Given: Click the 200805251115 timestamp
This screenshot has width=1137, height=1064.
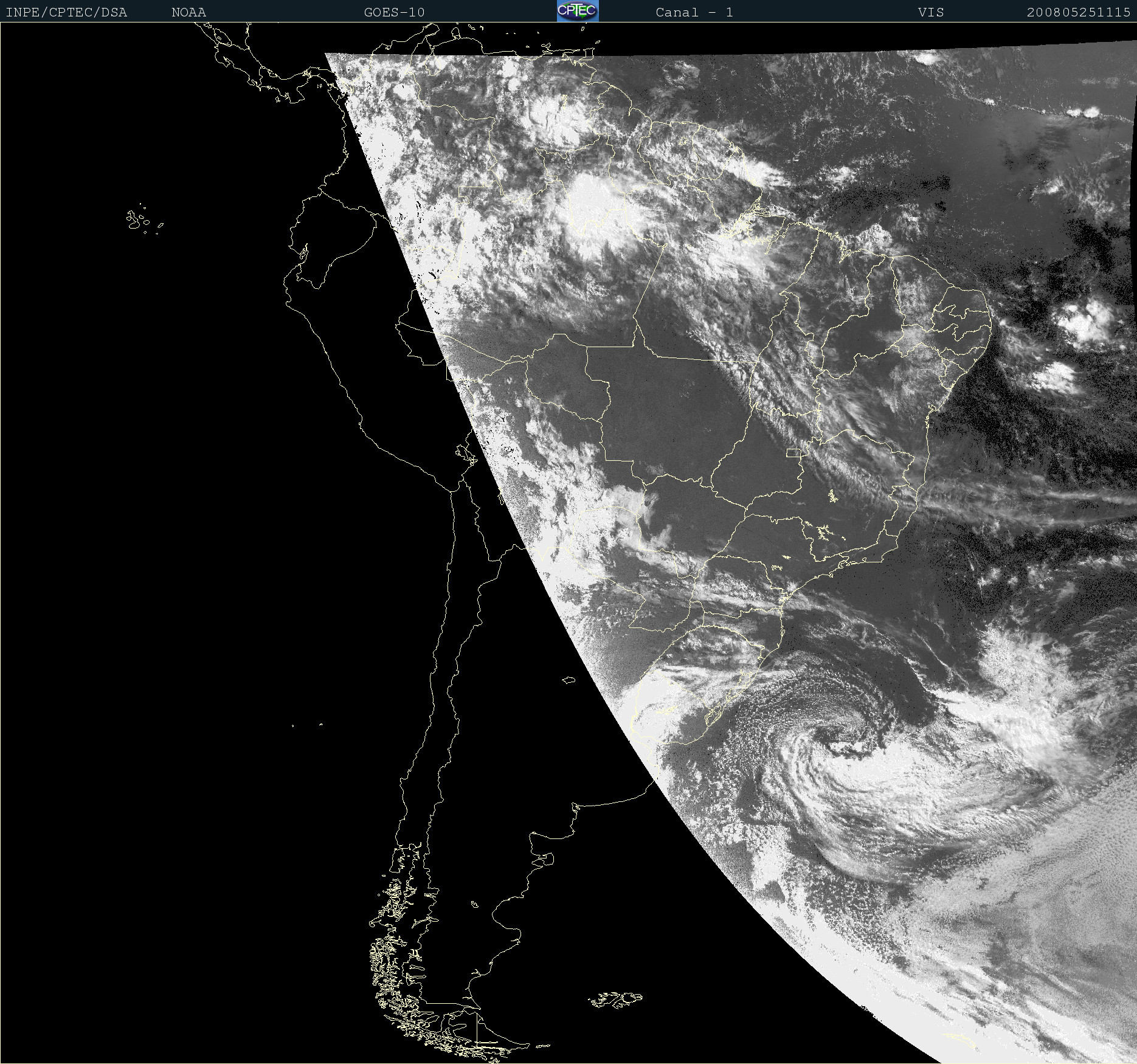Looking at the screenshot, I should coord(1079,12).
